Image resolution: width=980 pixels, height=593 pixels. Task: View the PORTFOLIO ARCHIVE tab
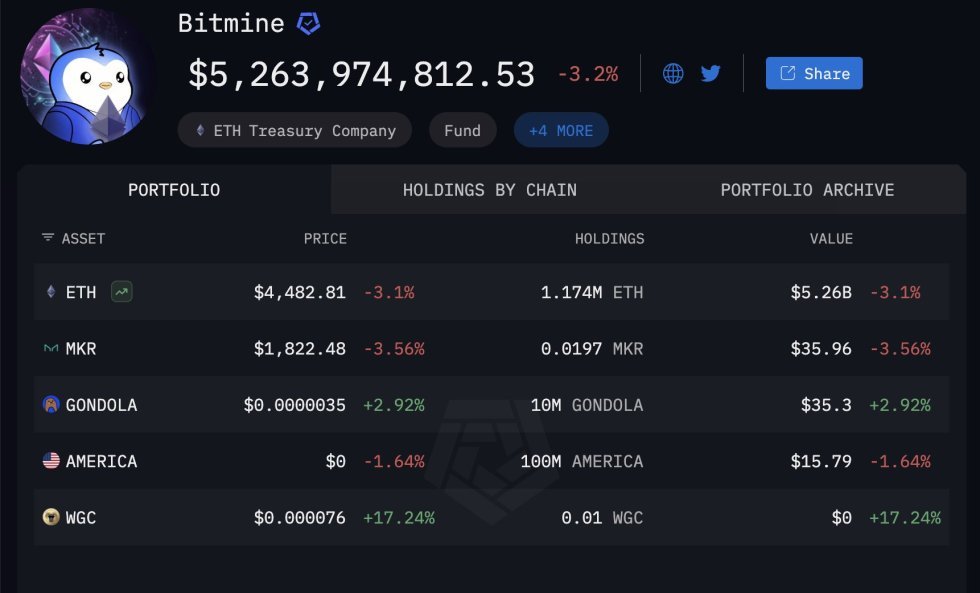point(808,189)
